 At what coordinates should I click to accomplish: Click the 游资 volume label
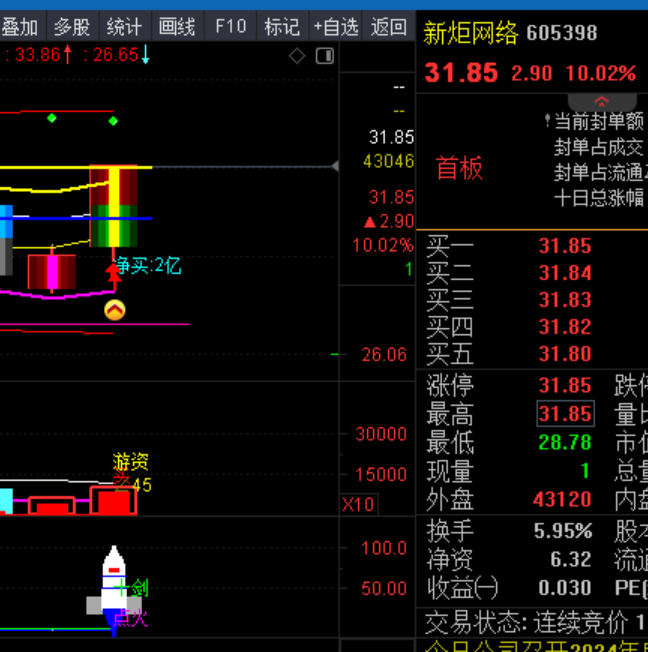click(131, 462)
